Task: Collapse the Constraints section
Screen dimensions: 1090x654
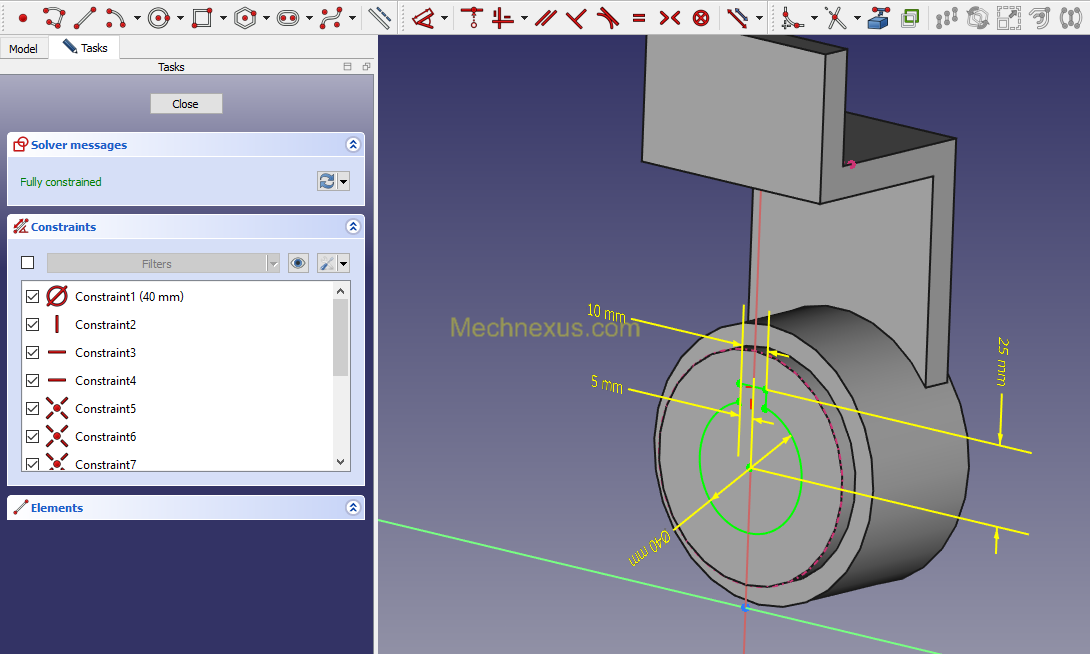Action: coord(353,227)
